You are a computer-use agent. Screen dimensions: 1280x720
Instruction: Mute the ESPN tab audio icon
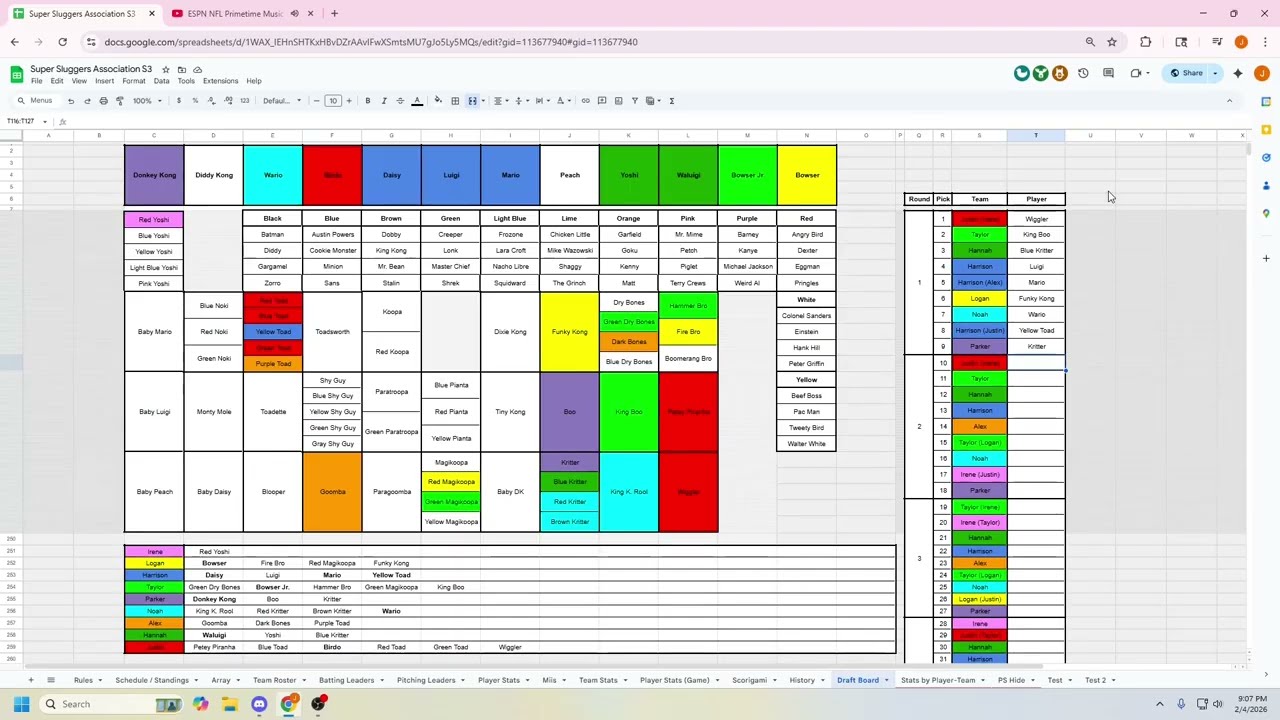[294, 13]
